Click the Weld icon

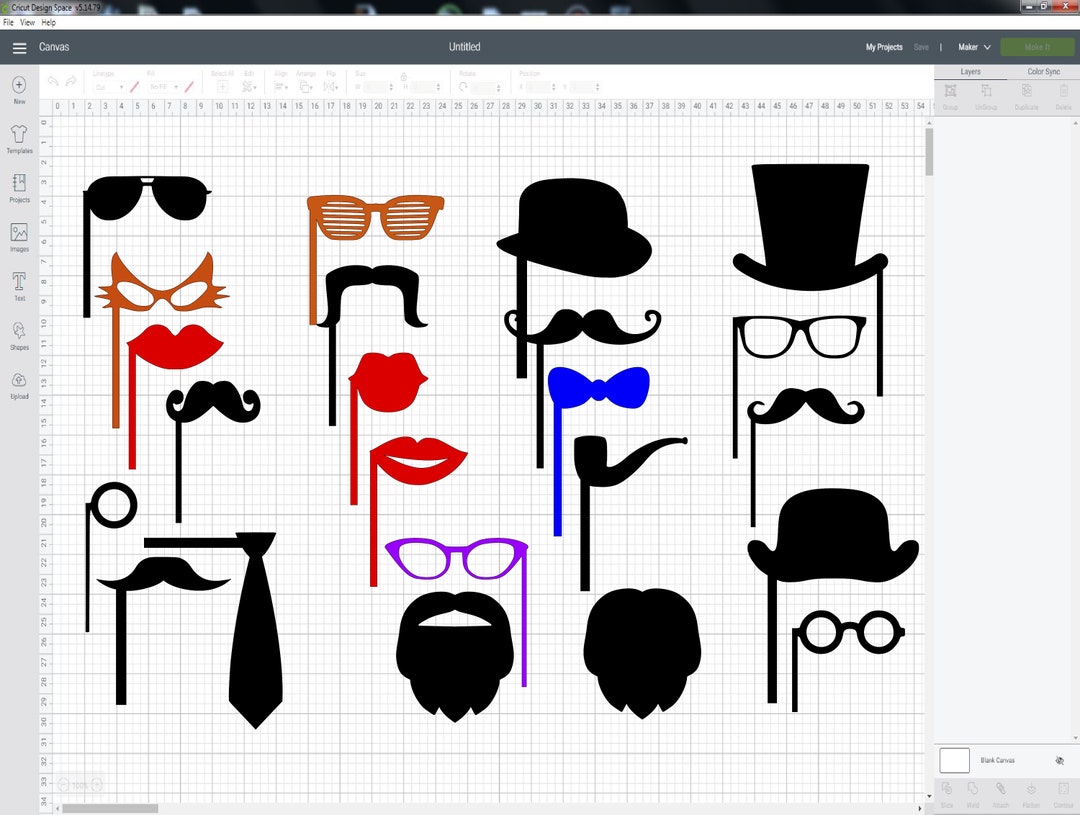coord(973,790)
